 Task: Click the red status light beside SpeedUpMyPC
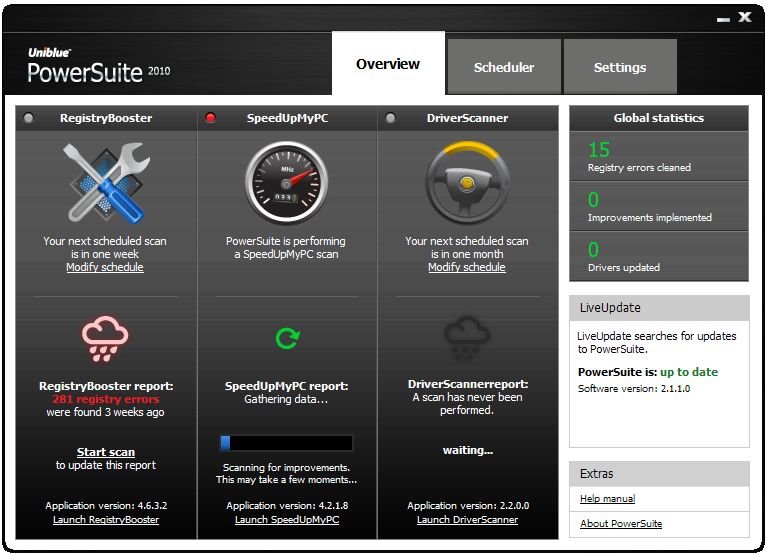click(210, 118)
